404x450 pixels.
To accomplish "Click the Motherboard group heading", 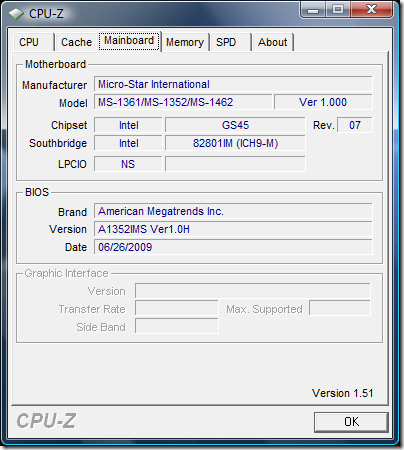I will point(56,64).
